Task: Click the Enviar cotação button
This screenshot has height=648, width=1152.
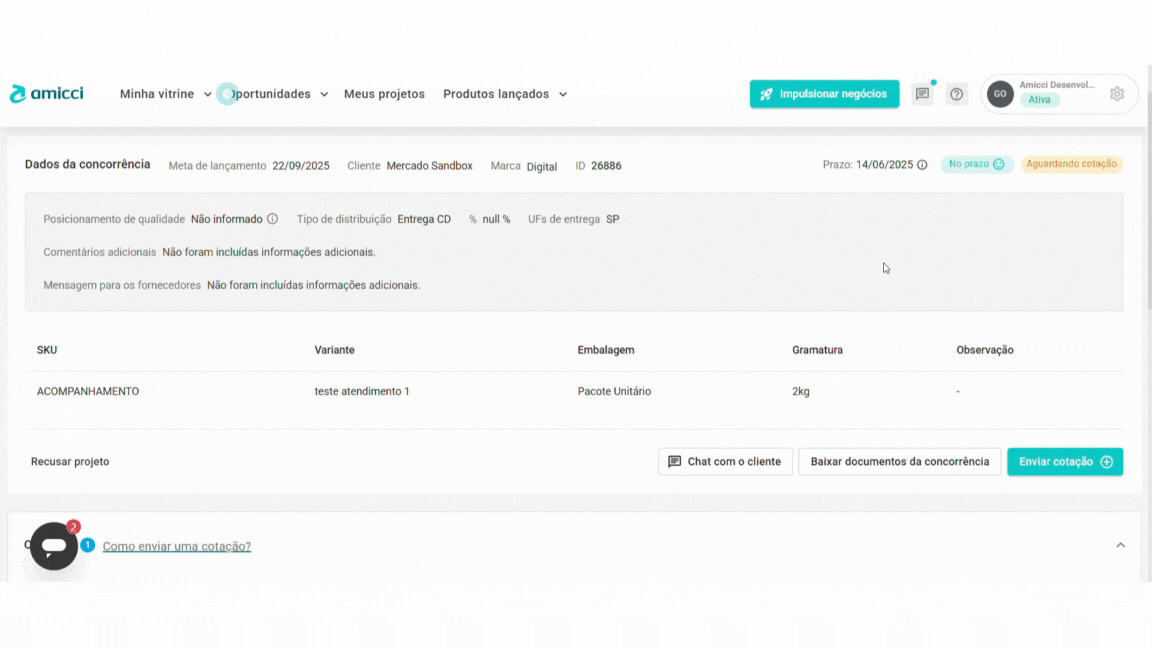Action: point(1065,461)
